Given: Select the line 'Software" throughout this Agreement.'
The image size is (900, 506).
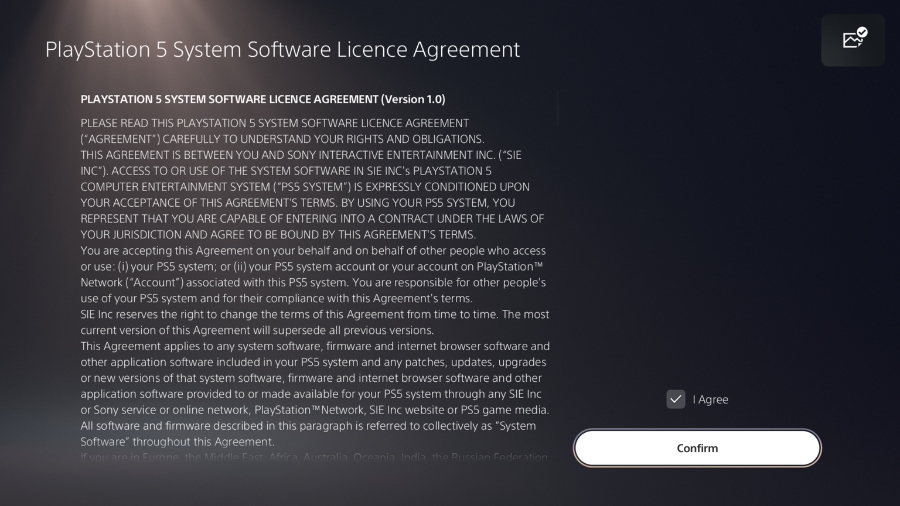Looking at the screenshot, I should [177, 442].
